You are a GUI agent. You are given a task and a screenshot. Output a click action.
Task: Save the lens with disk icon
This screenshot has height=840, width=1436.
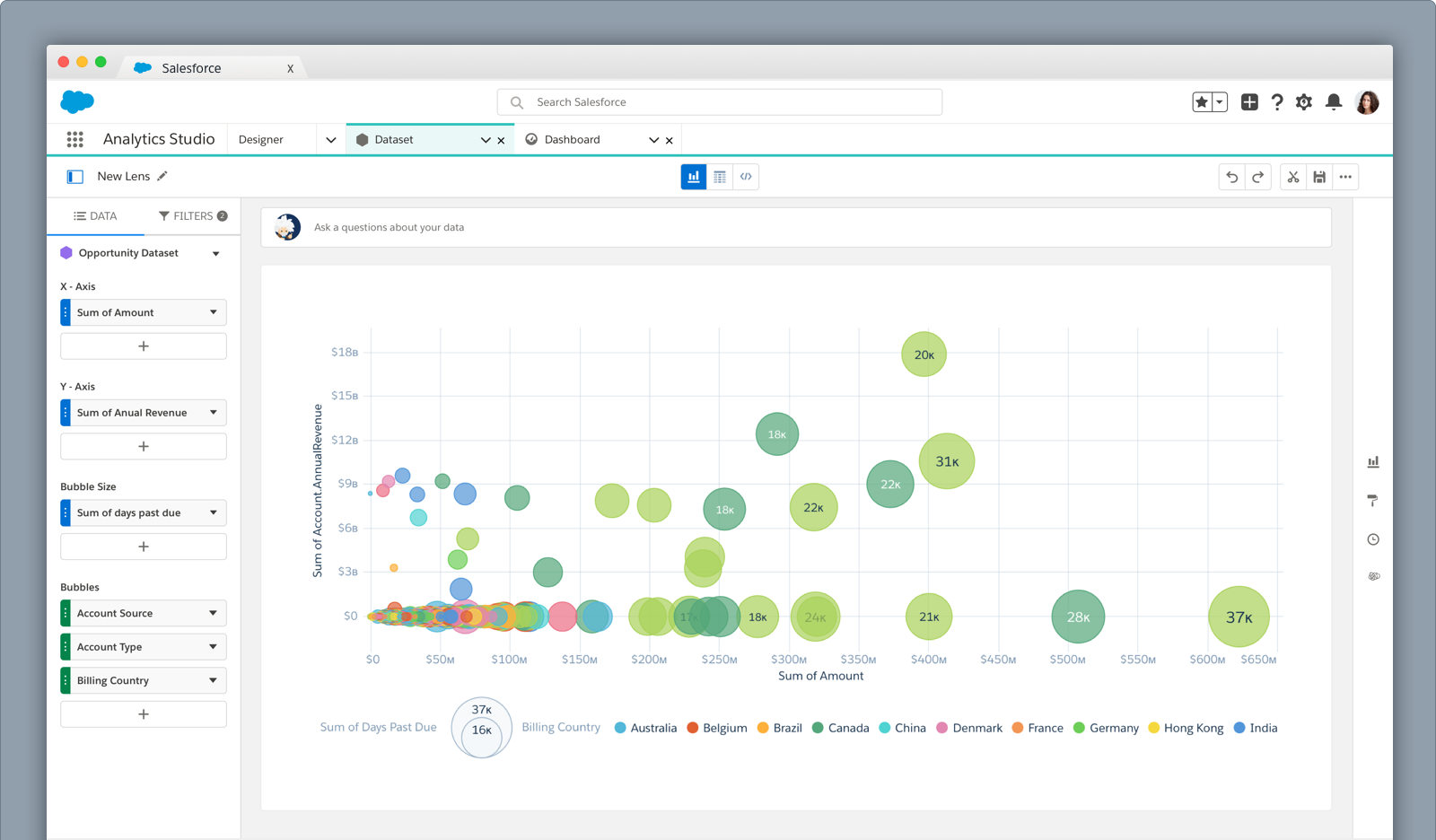pos(1319,177)
